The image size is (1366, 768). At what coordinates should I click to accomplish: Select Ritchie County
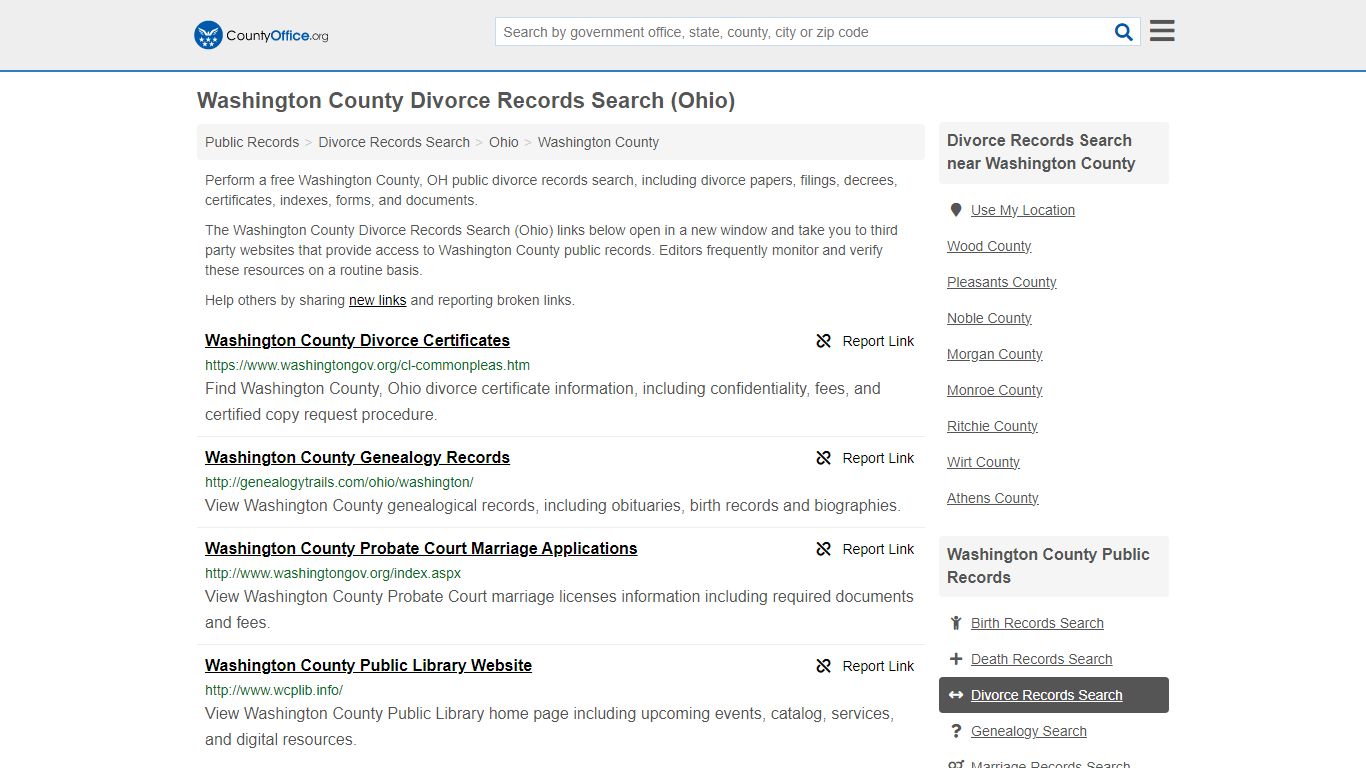tap(992, 426)
